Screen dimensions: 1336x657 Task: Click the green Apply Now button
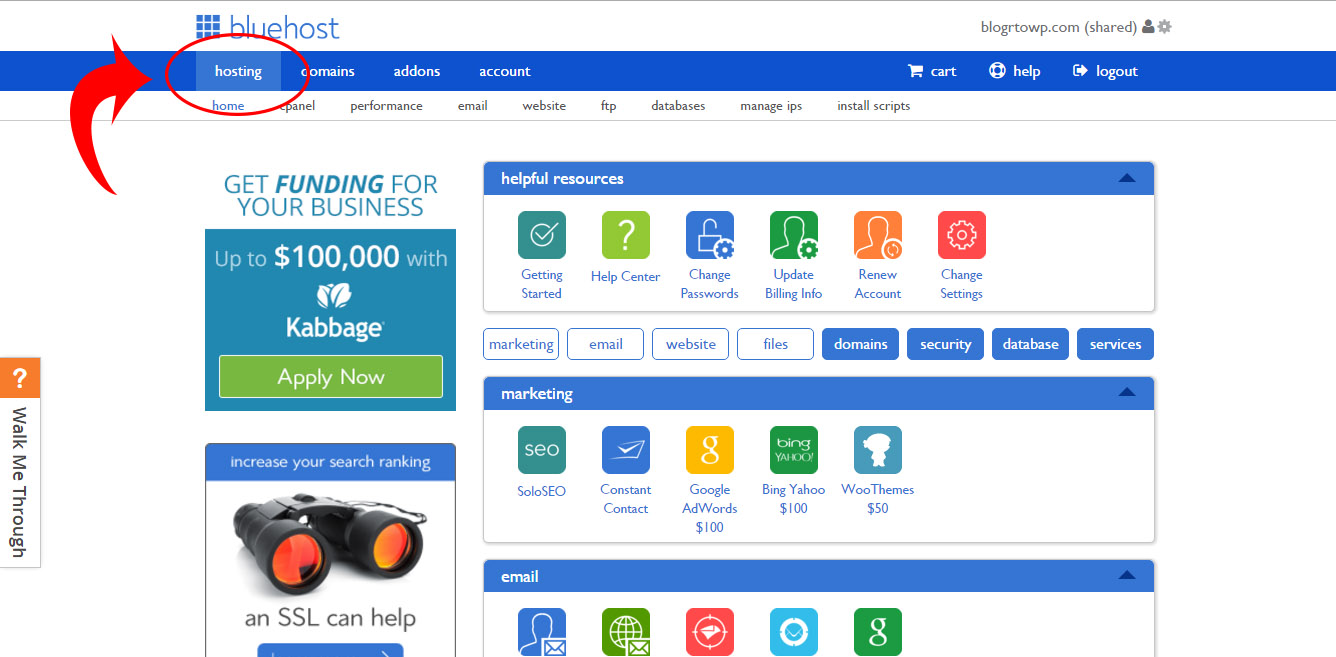point(331,377)
